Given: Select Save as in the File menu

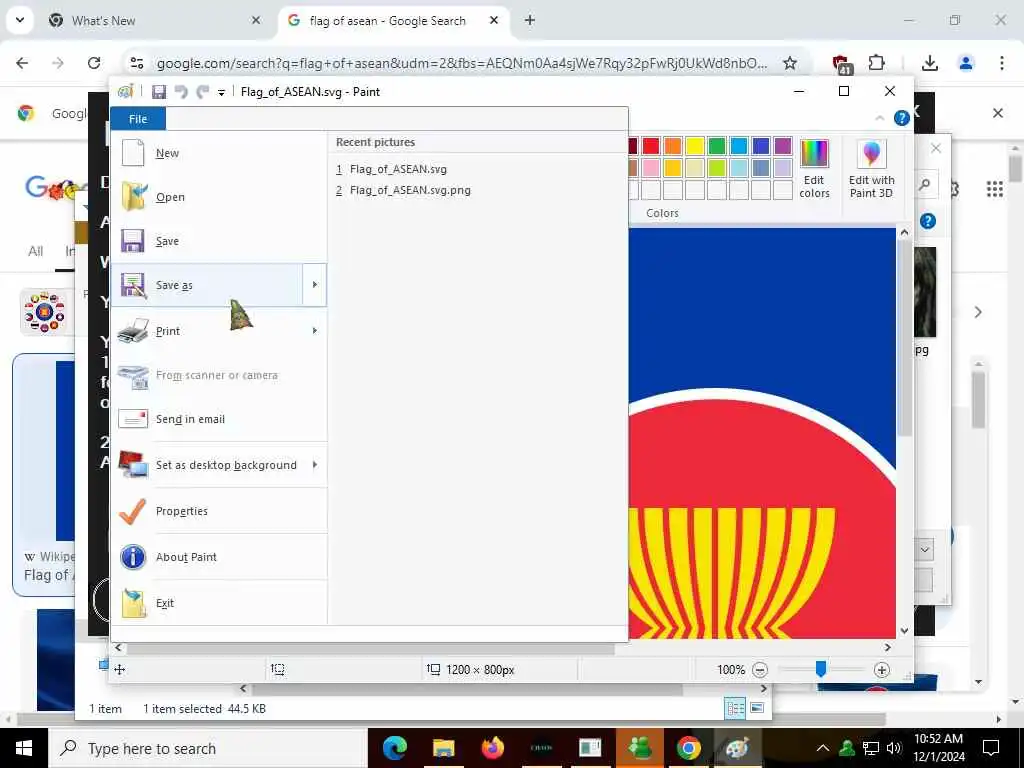Looking at the screenshot, I should click(x=207, y=285).
